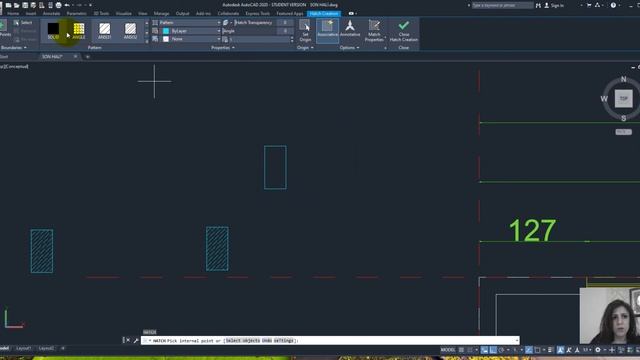Click the Open file quick access icon

(x=17, y=5)
